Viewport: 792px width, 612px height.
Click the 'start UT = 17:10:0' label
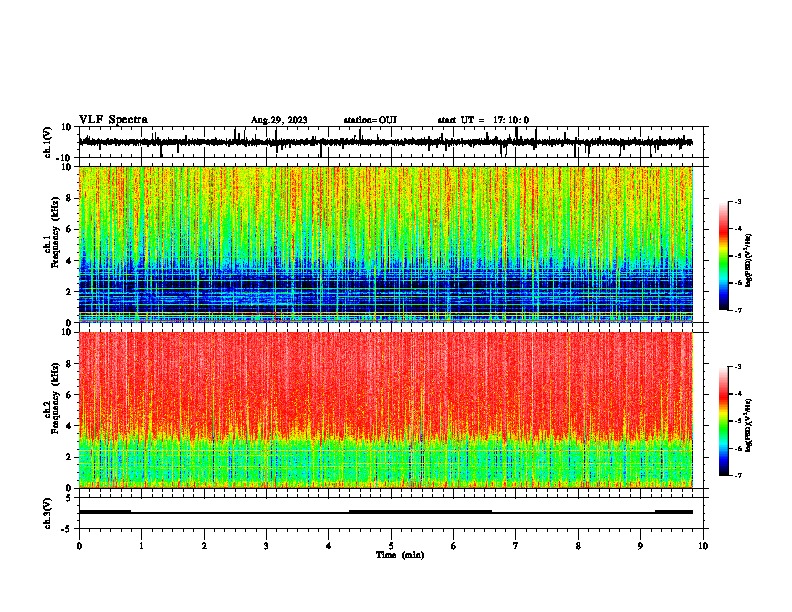(483, 120)
